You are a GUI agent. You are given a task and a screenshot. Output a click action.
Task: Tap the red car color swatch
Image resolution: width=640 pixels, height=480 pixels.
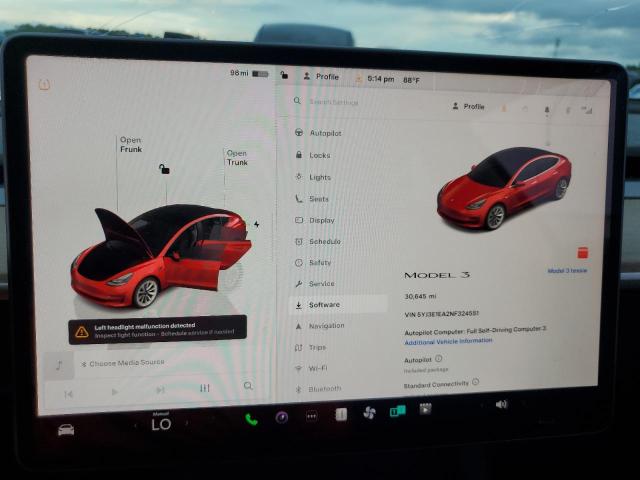pos(583,253)
